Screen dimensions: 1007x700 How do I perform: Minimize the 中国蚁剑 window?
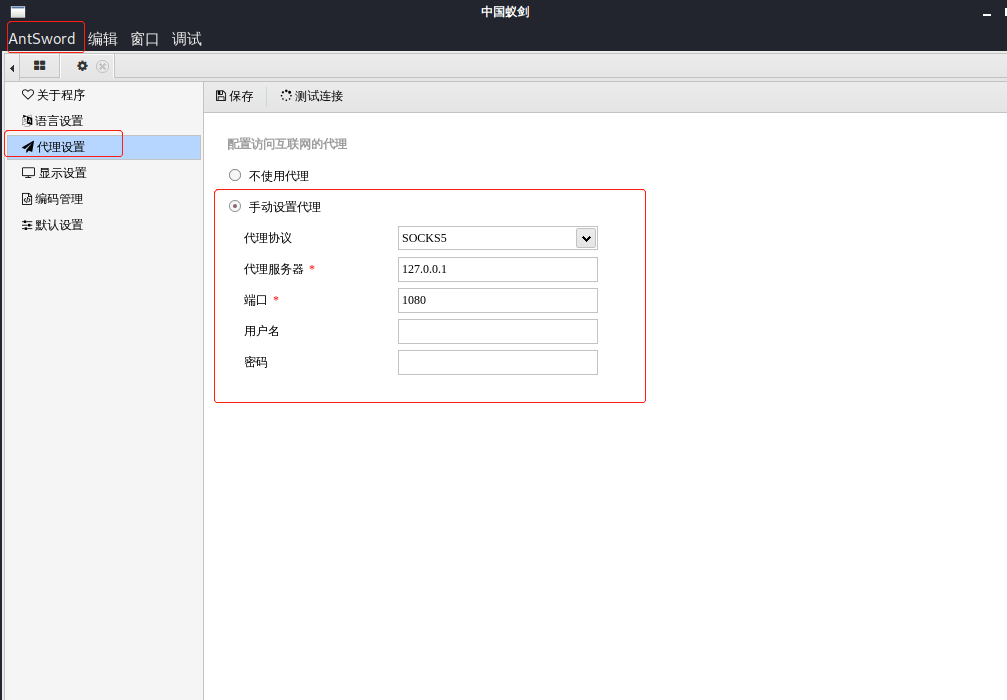(986, 14)
